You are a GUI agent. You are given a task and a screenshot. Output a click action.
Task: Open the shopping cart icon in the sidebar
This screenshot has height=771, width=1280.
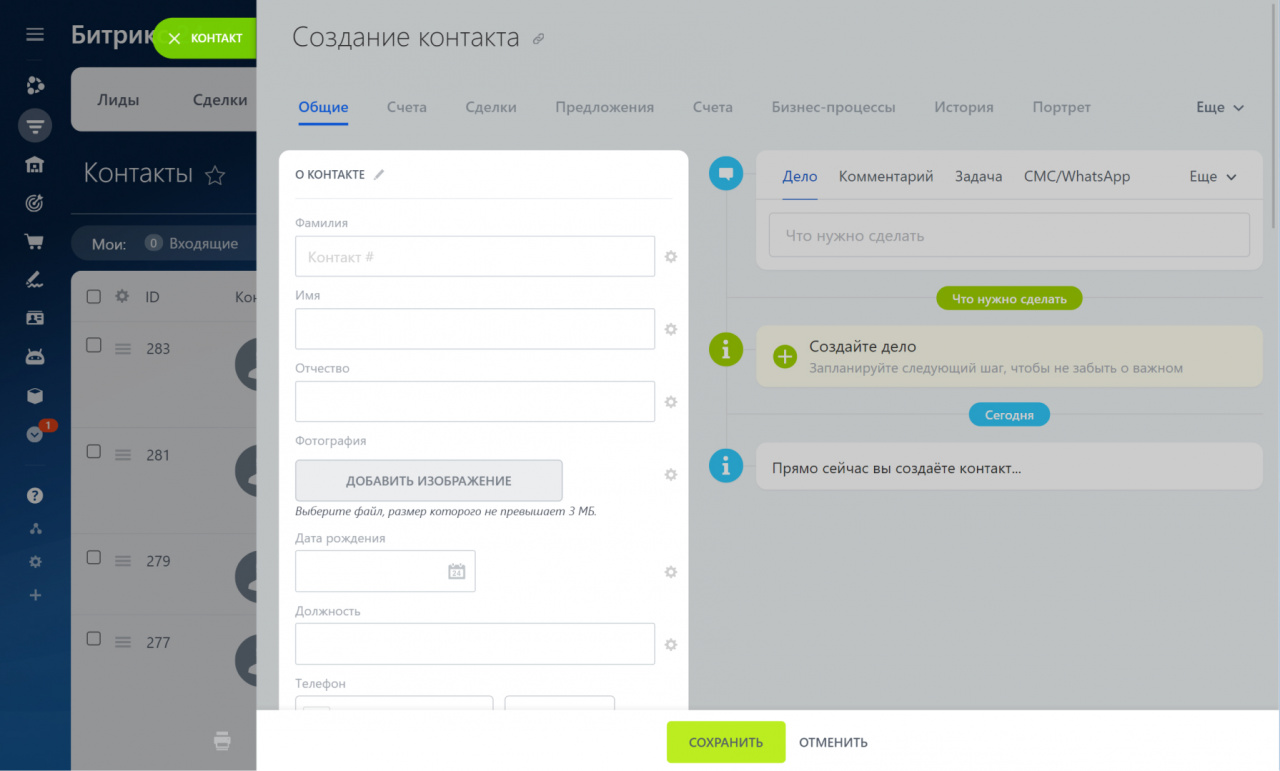click(x=35, y=241)
